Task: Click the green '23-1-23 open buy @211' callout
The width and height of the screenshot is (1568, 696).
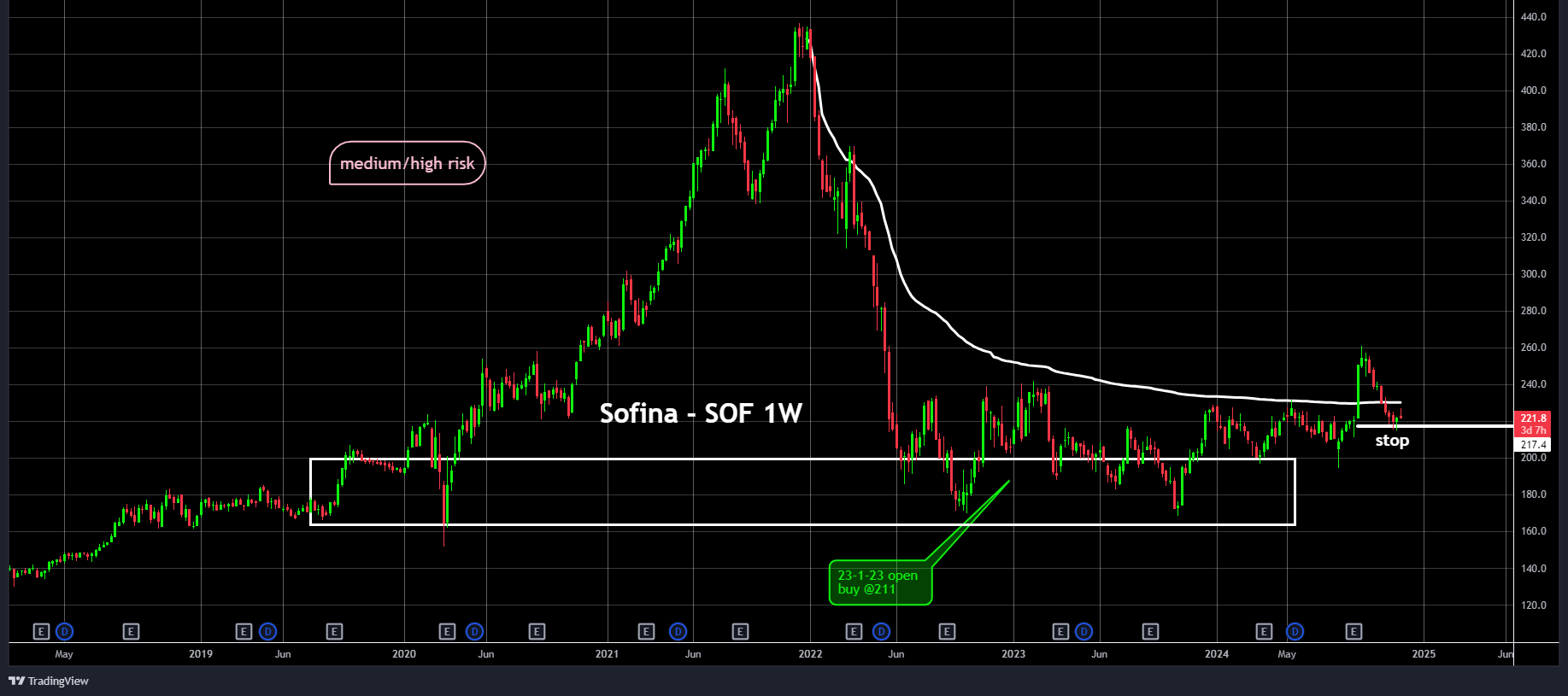Action: pos(880,582)
